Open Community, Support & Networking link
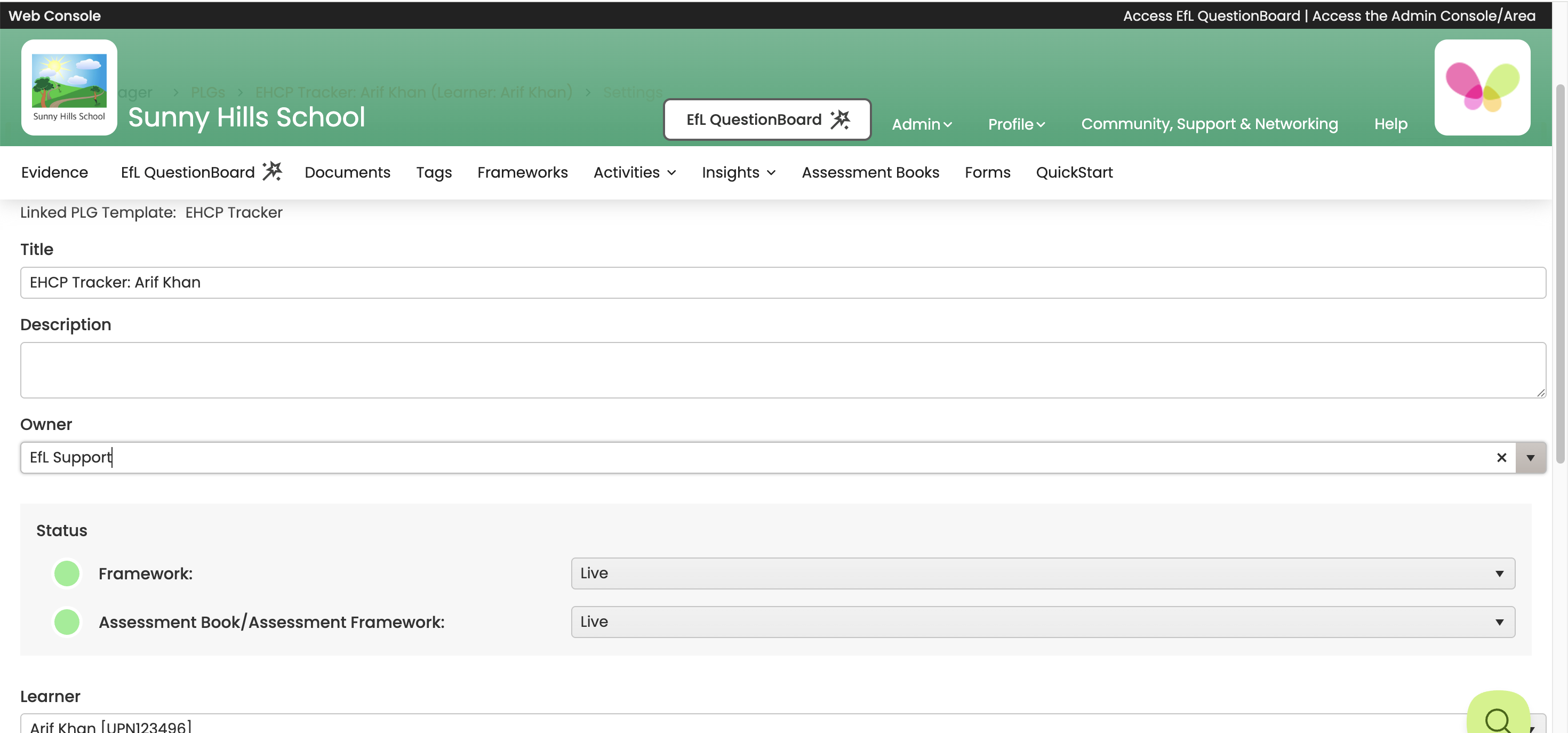 (1209, 124)
